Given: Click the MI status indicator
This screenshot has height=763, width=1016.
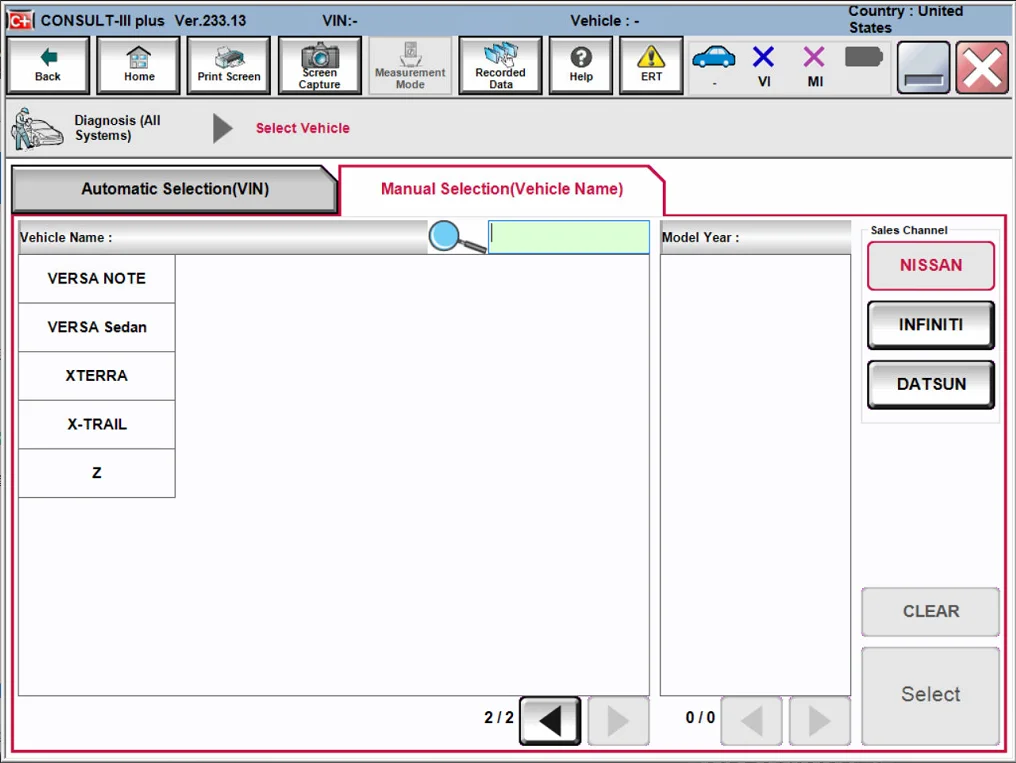Looking at the screenshot, I should [814, 64].
